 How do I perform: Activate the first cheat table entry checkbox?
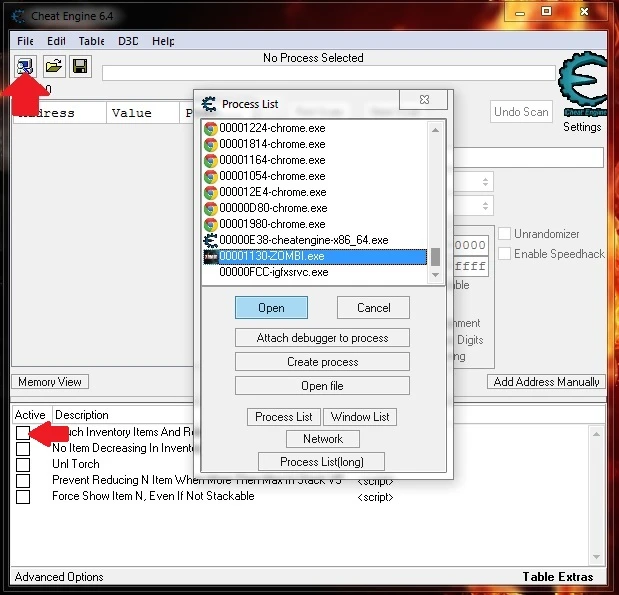[23, 432]
